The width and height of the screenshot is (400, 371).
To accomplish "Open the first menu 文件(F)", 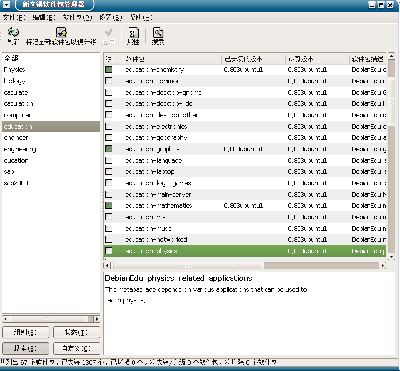I will pos(14,17).
